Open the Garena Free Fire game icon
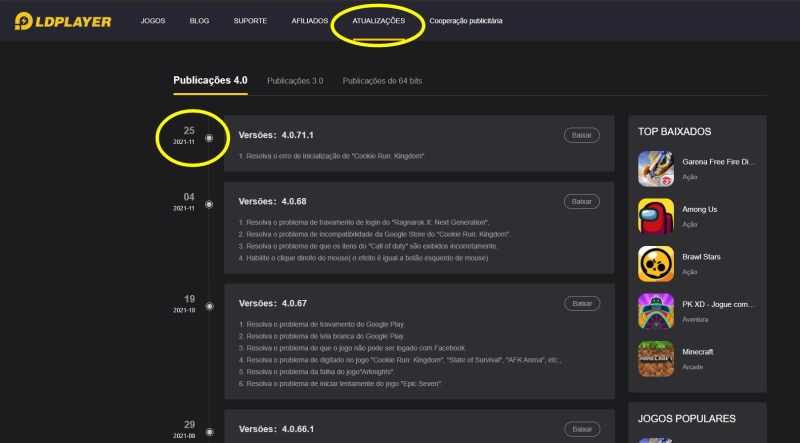The width and height of the screenshot is (800, 443). click(656, 168)
